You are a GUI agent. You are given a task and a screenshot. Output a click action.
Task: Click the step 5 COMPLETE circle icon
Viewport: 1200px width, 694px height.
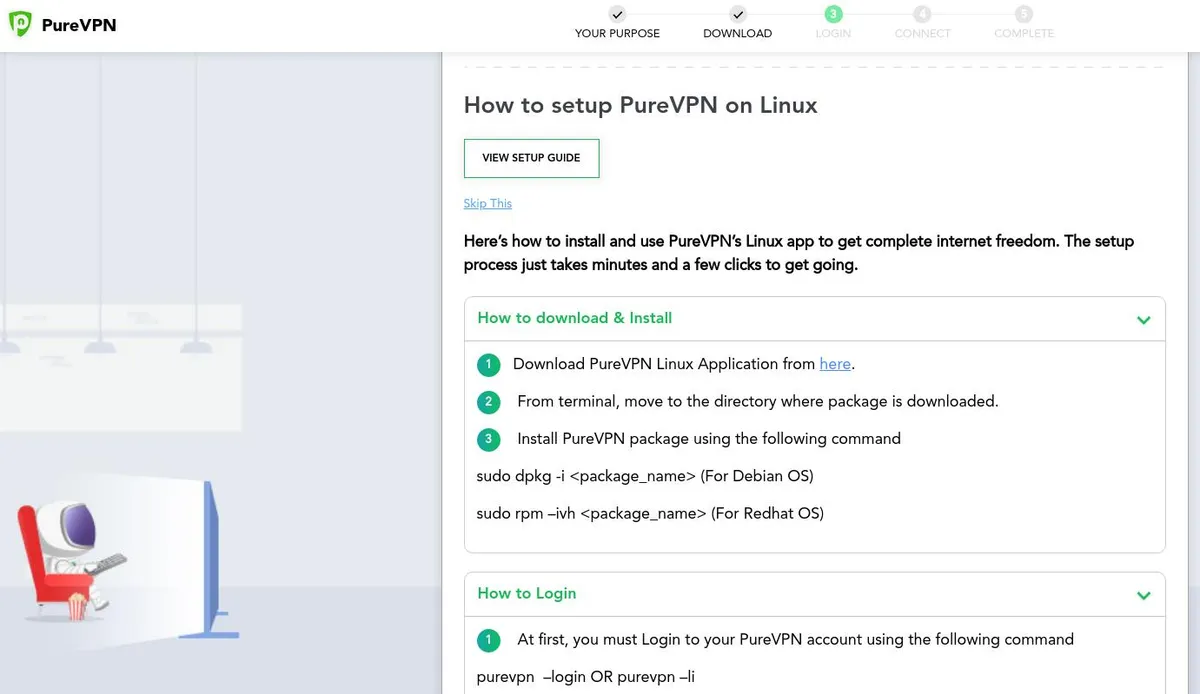1023,14
